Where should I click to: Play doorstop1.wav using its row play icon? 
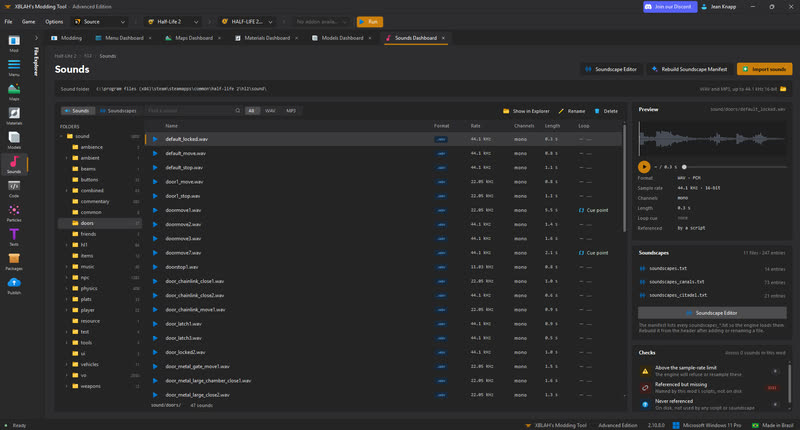click(x=155, y=267)
